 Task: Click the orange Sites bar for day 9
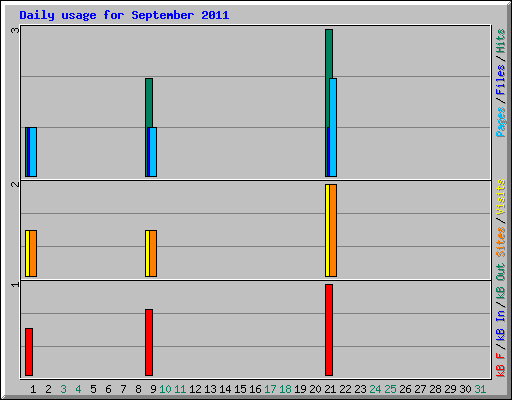153,253
